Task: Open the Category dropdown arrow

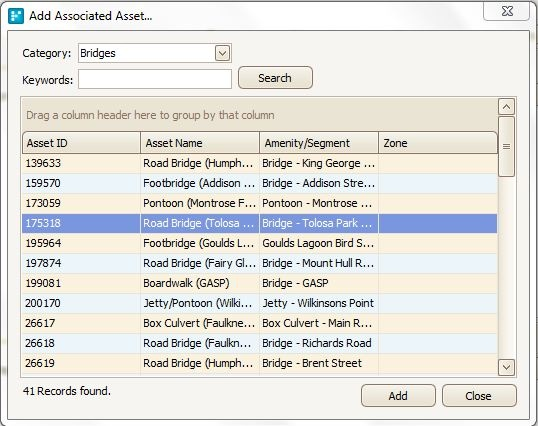Action: pos(222,54)
